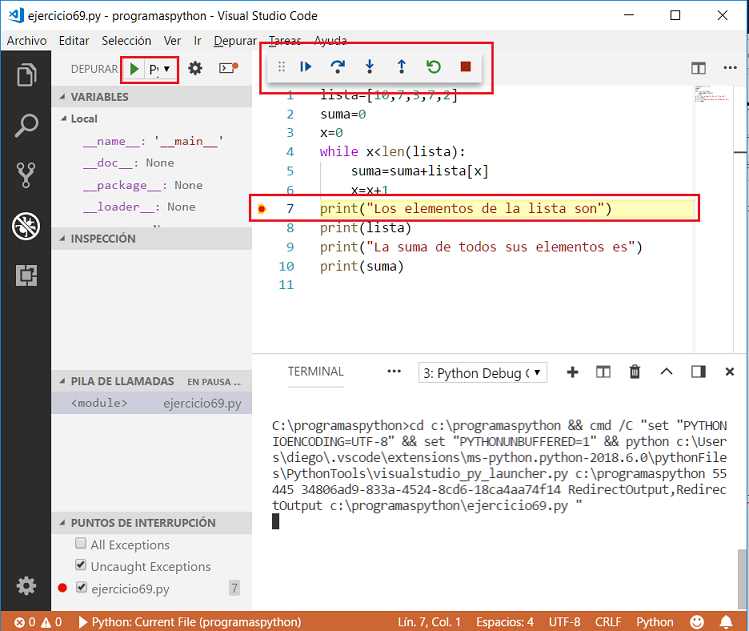Click Espacios: 4 indentation setting

tap(505, 622)
